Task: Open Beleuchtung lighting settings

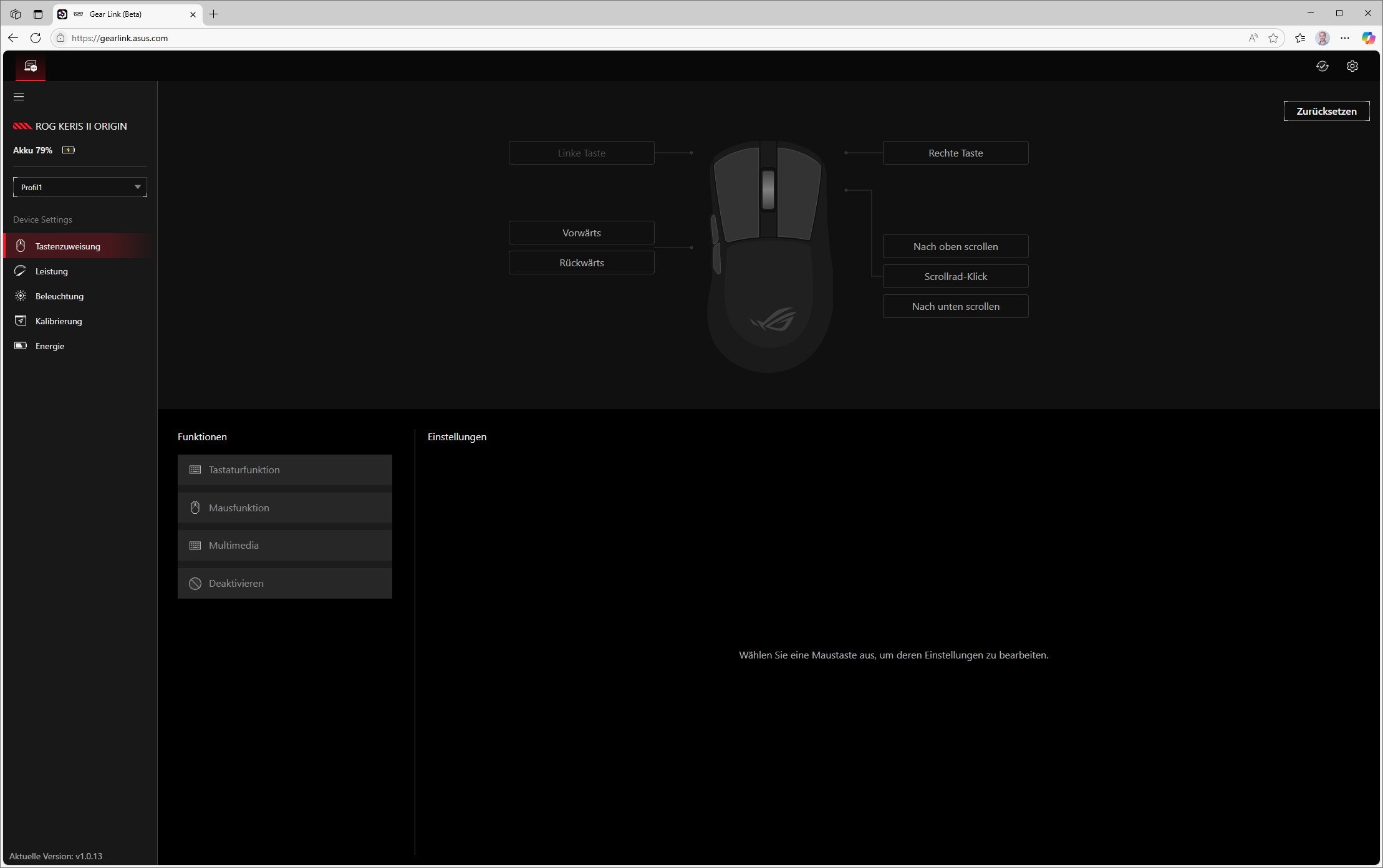Action: coord(59,296)
